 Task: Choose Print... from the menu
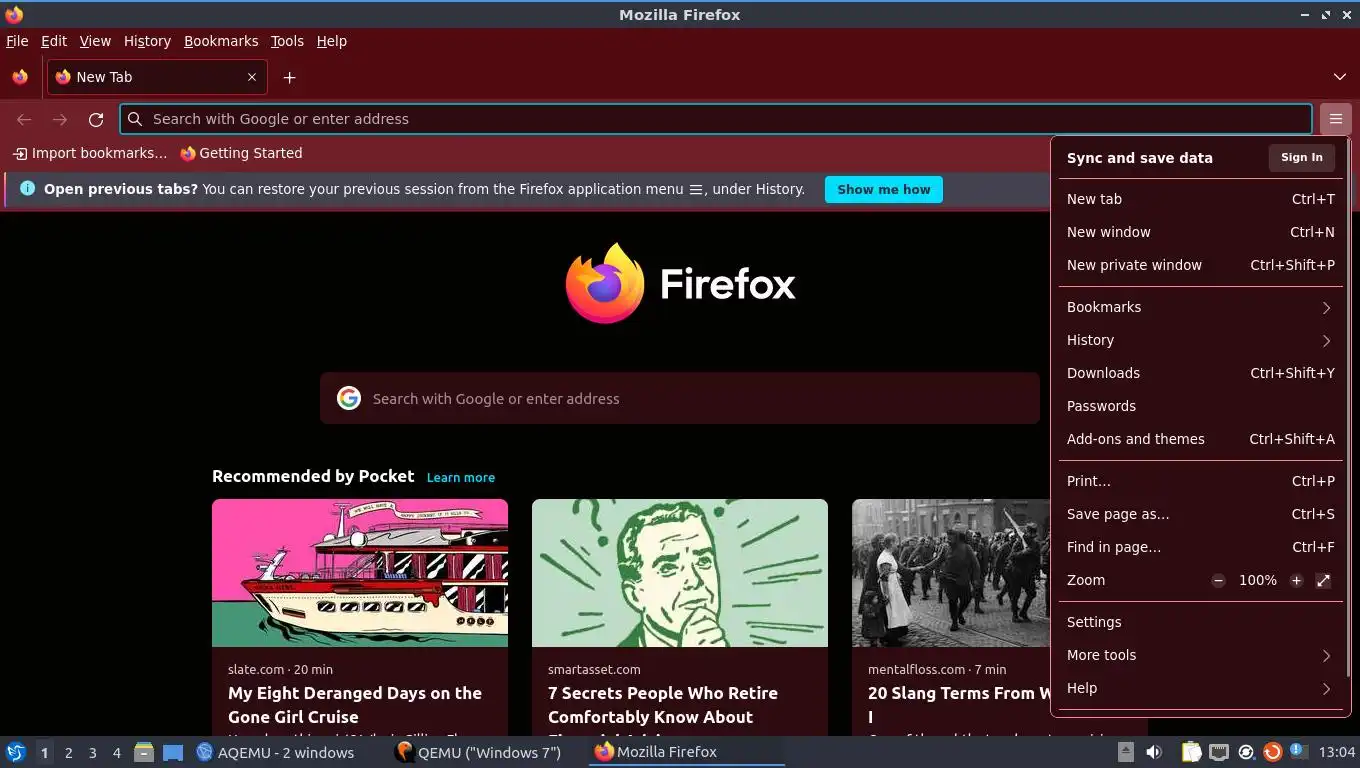click(1200, 481)
